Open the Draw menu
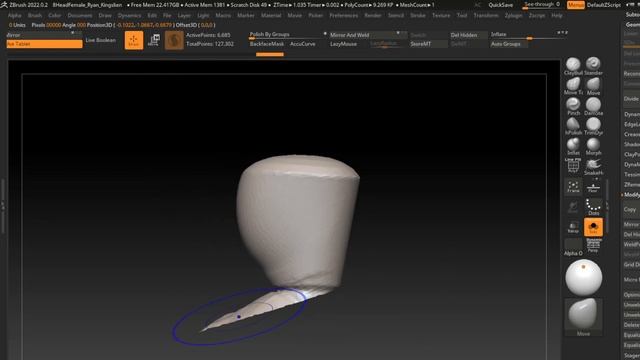The height and width of the screenshot is (360, 640). point(105,16)
